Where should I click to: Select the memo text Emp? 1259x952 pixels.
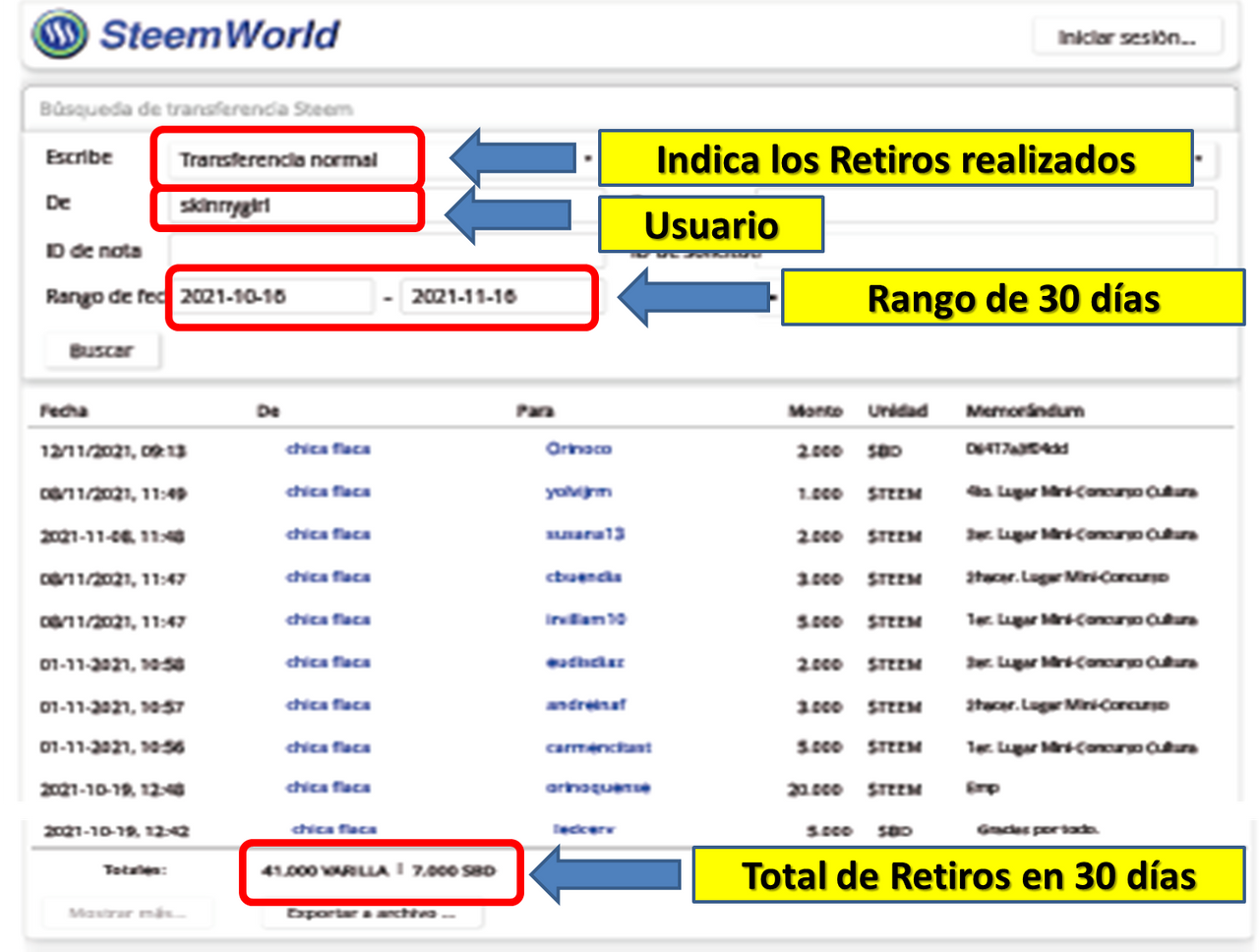(983, 788)
